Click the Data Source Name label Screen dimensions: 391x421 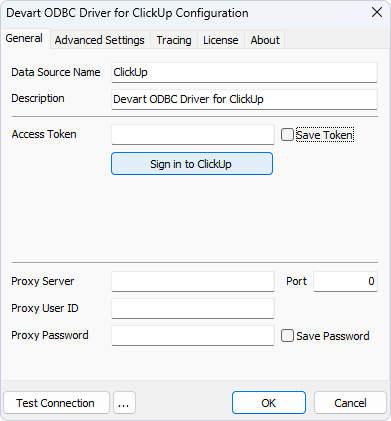(x=56, y=72)
